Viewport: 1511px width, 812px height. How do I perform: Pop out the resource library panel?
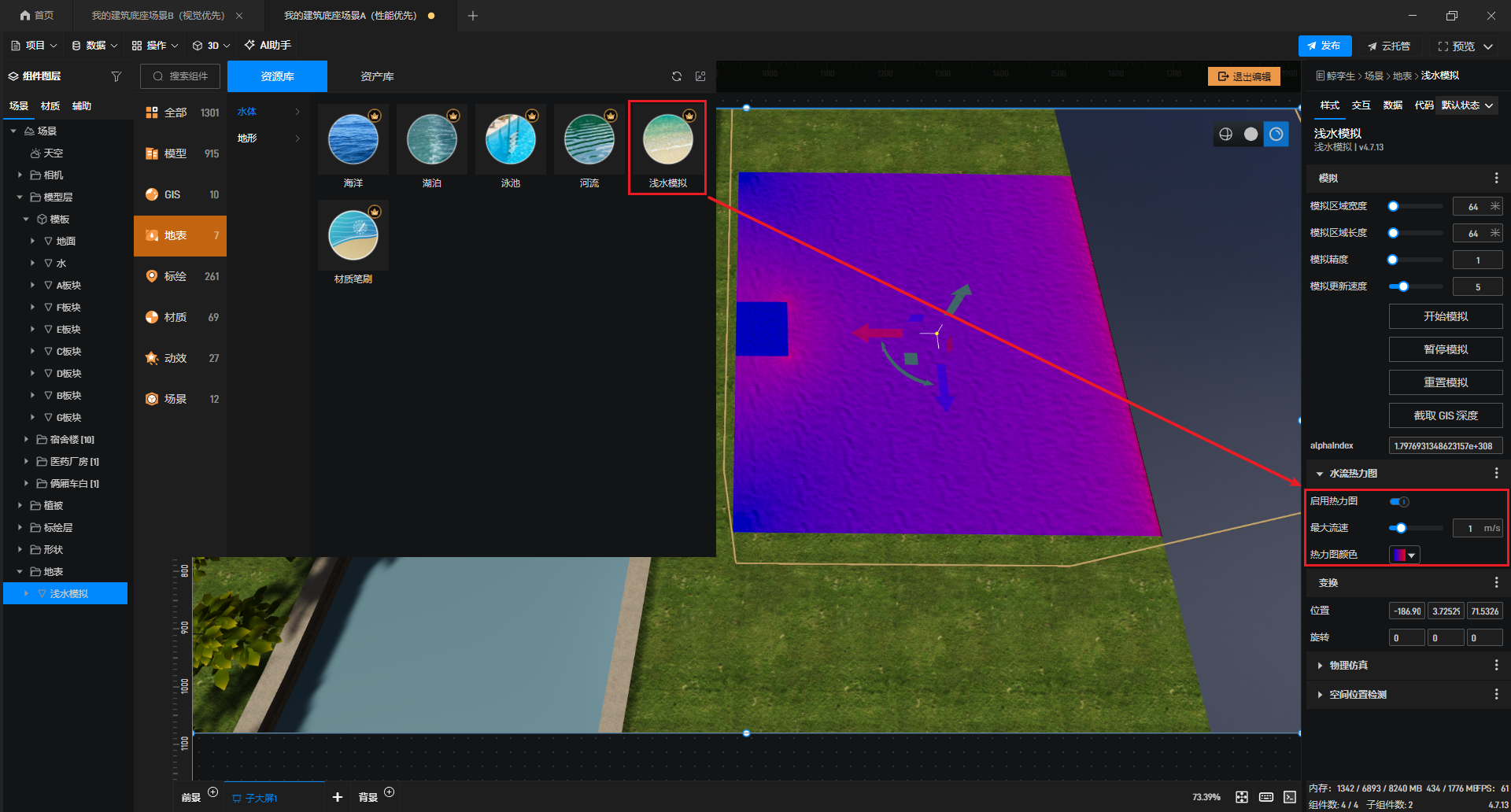pyautogui.click(x=700, y=76)
